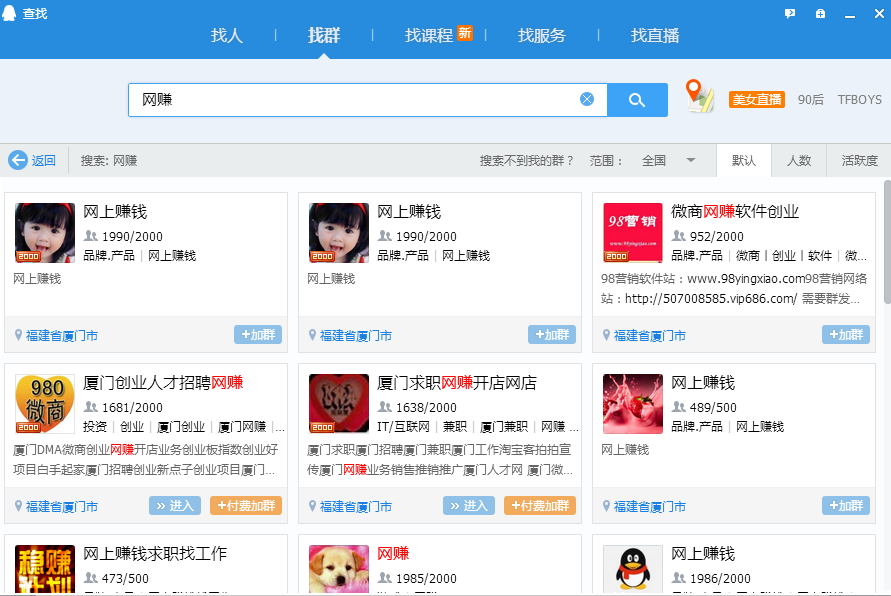
Task: Sort results by 人数
Action: coord(799,160)
